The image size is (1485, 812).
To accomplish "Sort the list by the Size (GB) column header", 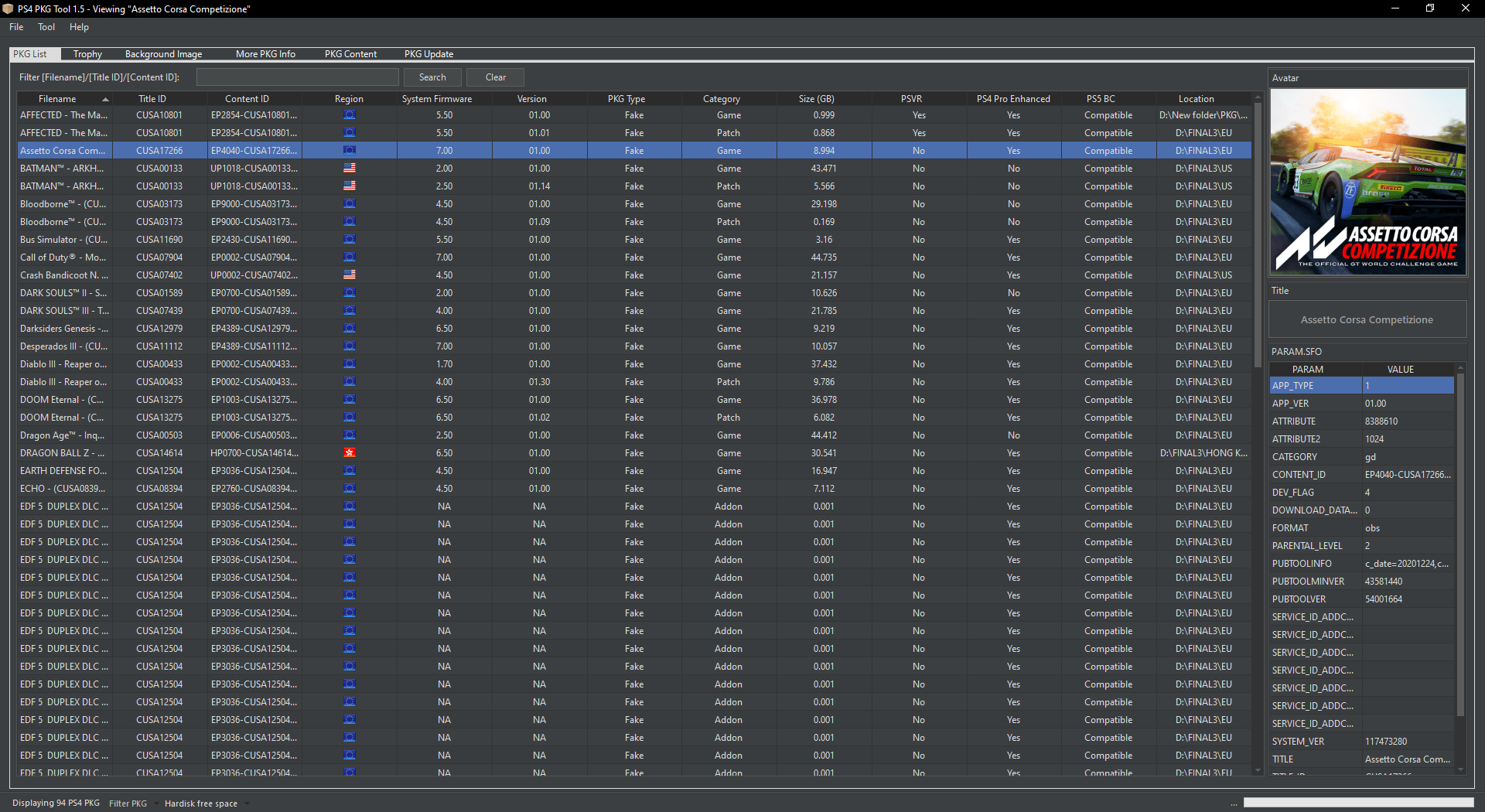I will 815,98.
